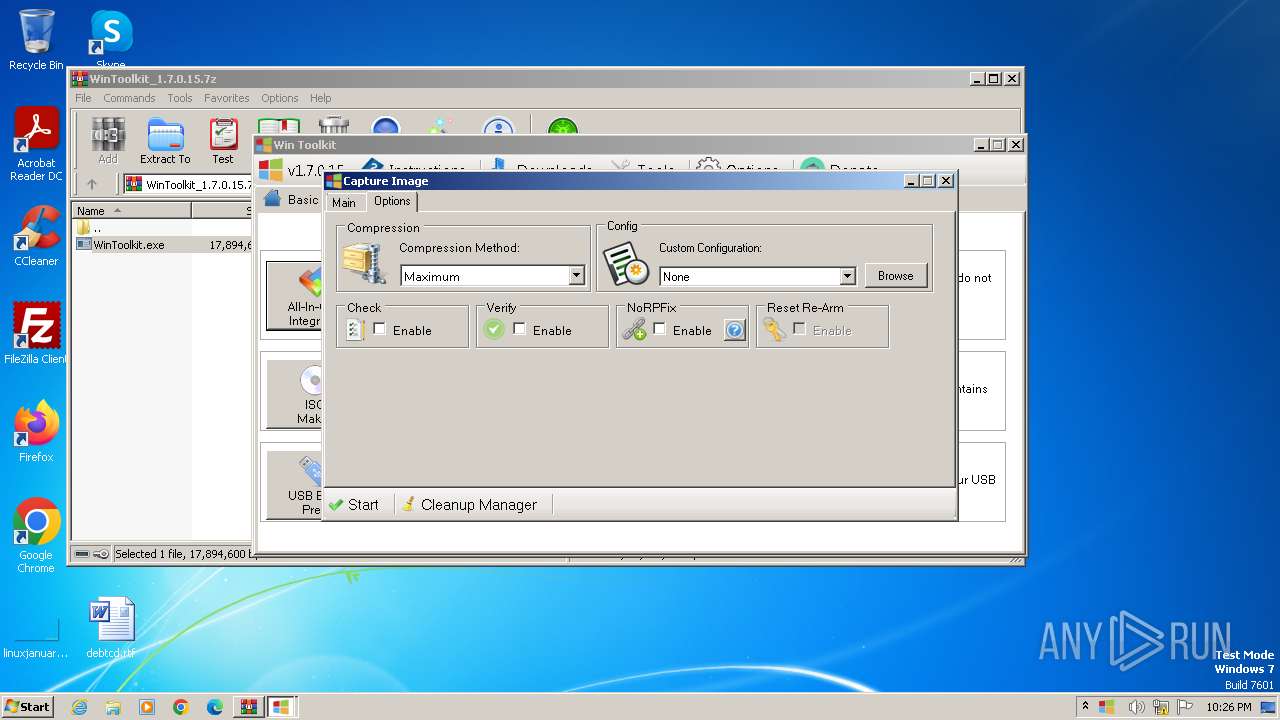Select WinToolkit.exe file row

click(x=163, y=244)
